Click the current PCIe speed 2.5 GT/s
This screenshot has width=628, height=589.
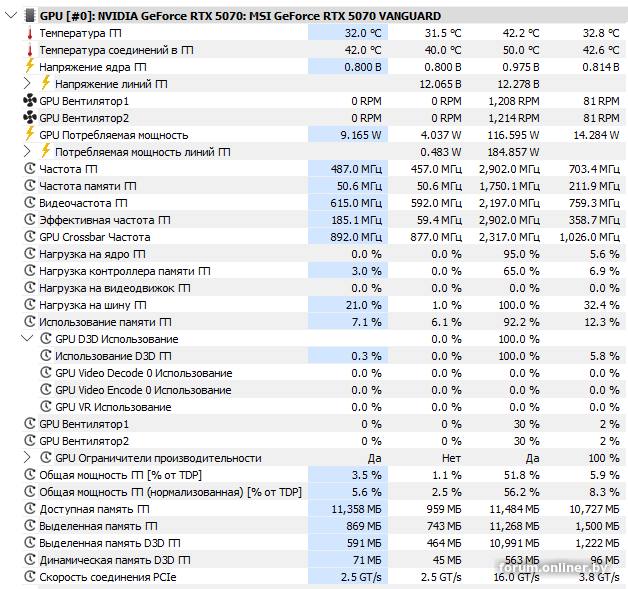(x=361, y=577)
